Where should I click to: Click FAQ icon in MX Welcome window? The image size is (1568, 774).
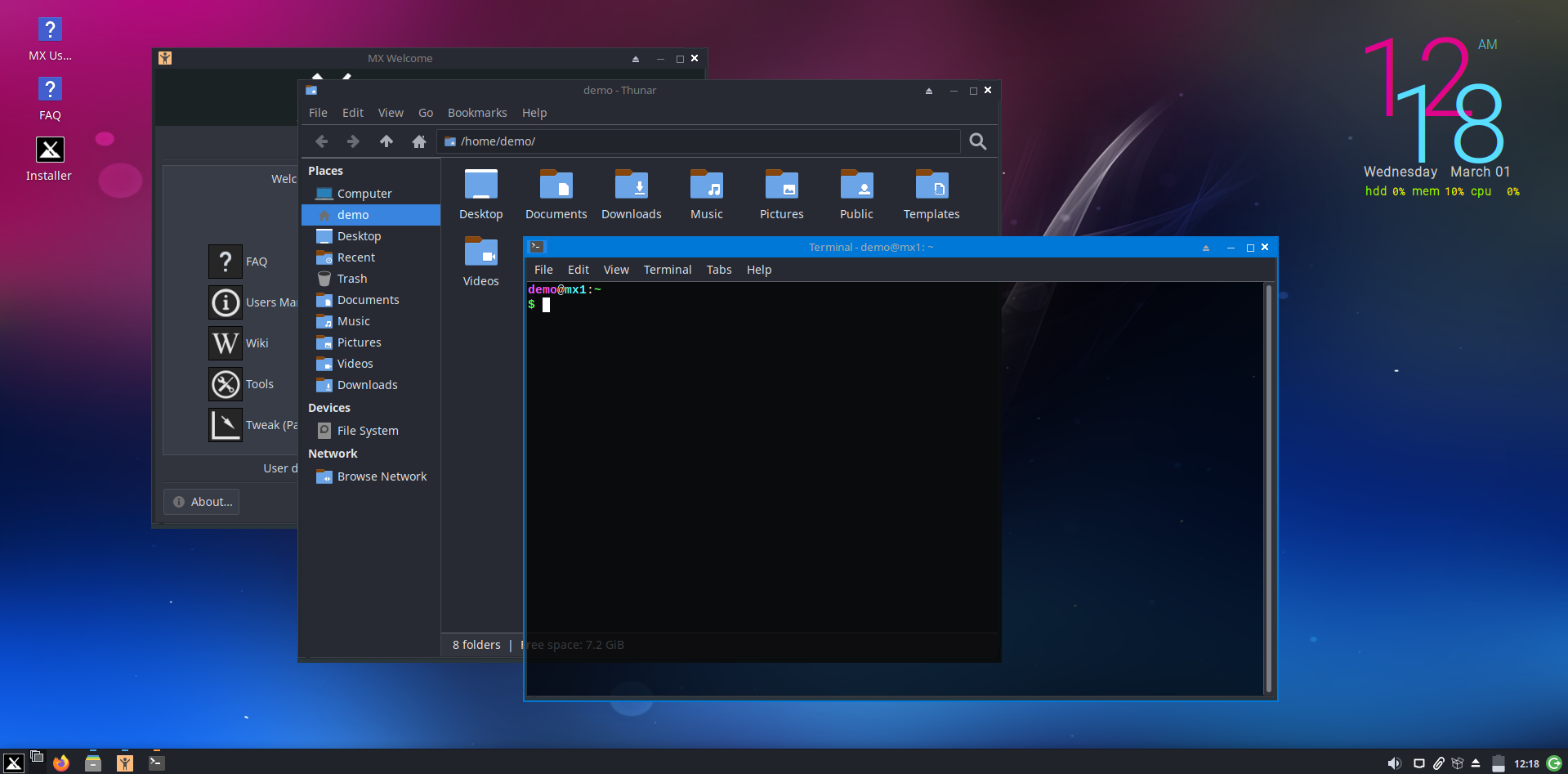click(x=226, y=262)
